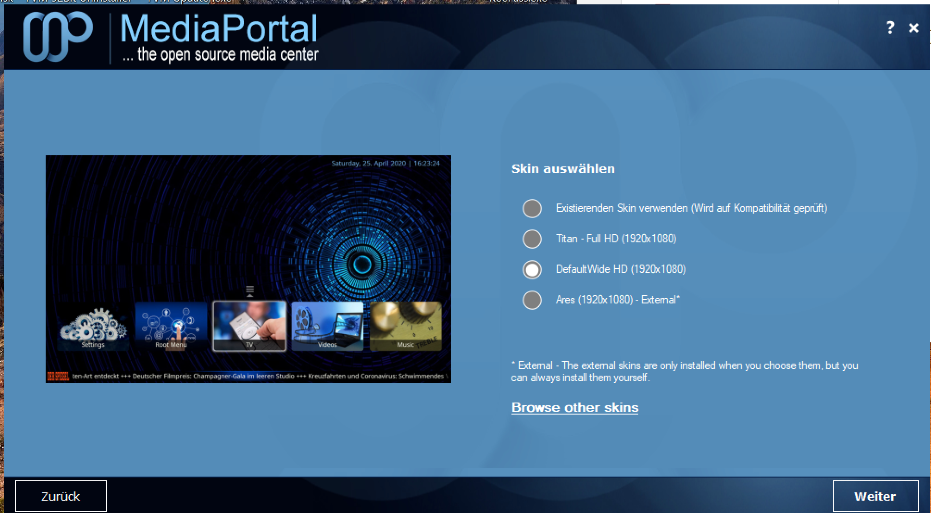Screen dimensions: 931x513
Task: Click the MediaPortal logo icon
Action: point(59,37)
